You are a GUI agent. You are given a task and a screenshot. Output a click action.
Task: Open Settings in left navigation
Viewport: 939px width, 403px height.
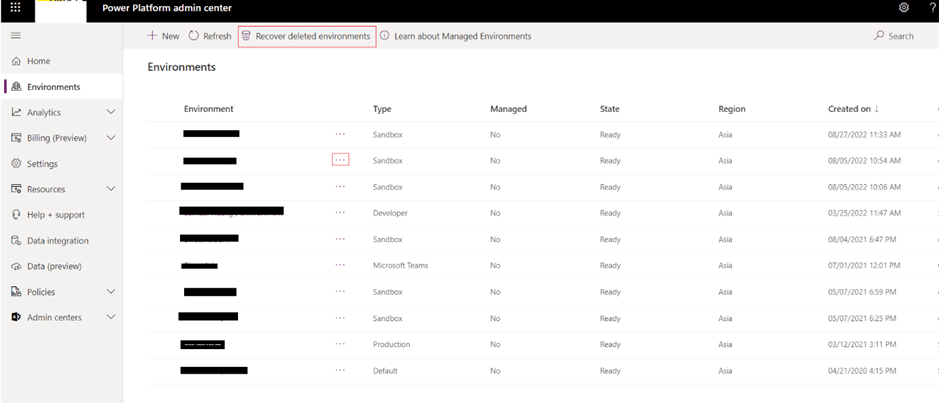click(42, 163)
